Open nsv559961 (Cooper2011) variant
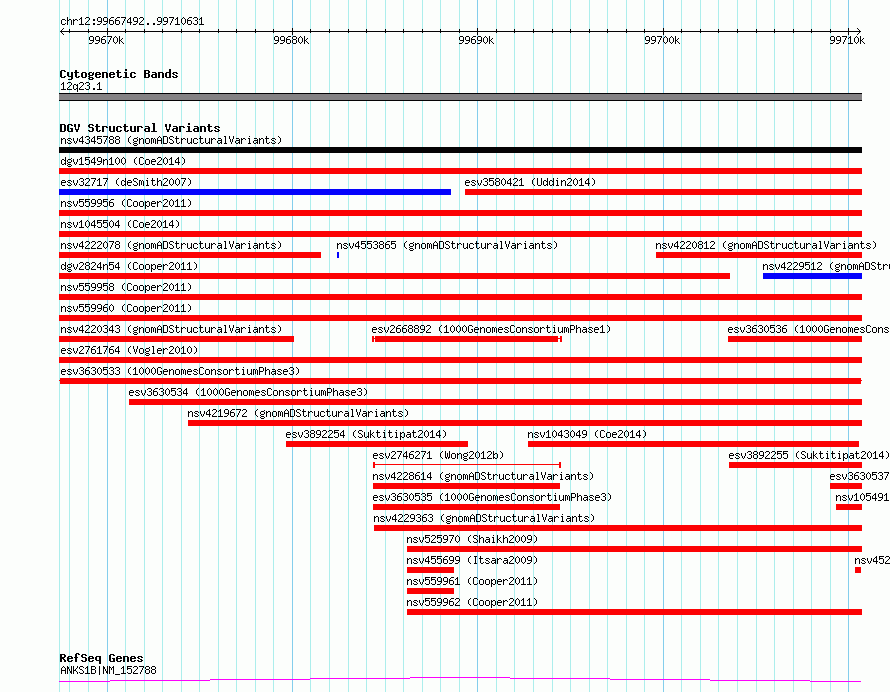 coord(472,581)
